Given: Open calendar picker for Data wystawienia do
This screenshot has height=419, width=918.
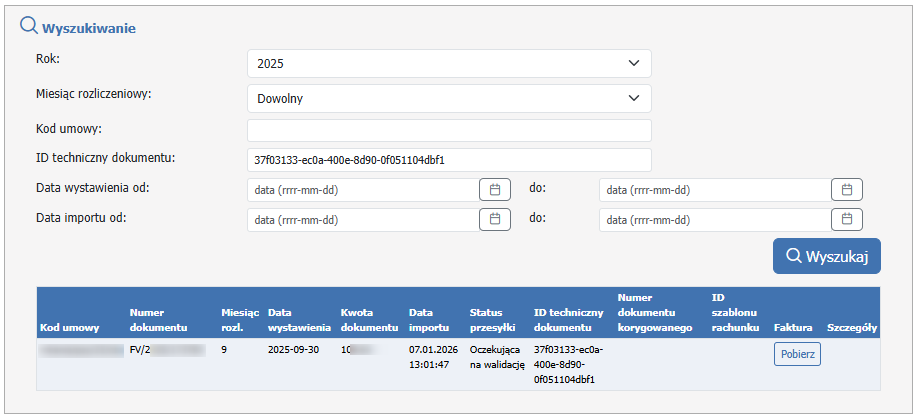Looking at the screenshot, I should (x=846, y=190).
